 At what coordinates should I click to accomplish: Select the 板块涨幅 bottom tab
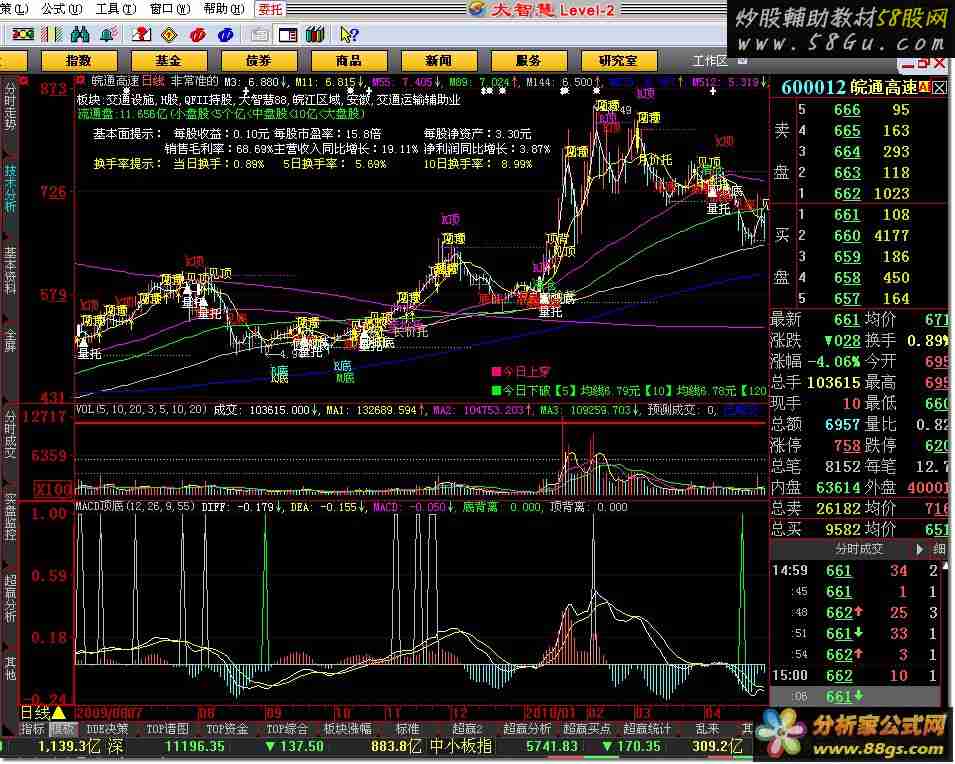[x=347, y=729]
